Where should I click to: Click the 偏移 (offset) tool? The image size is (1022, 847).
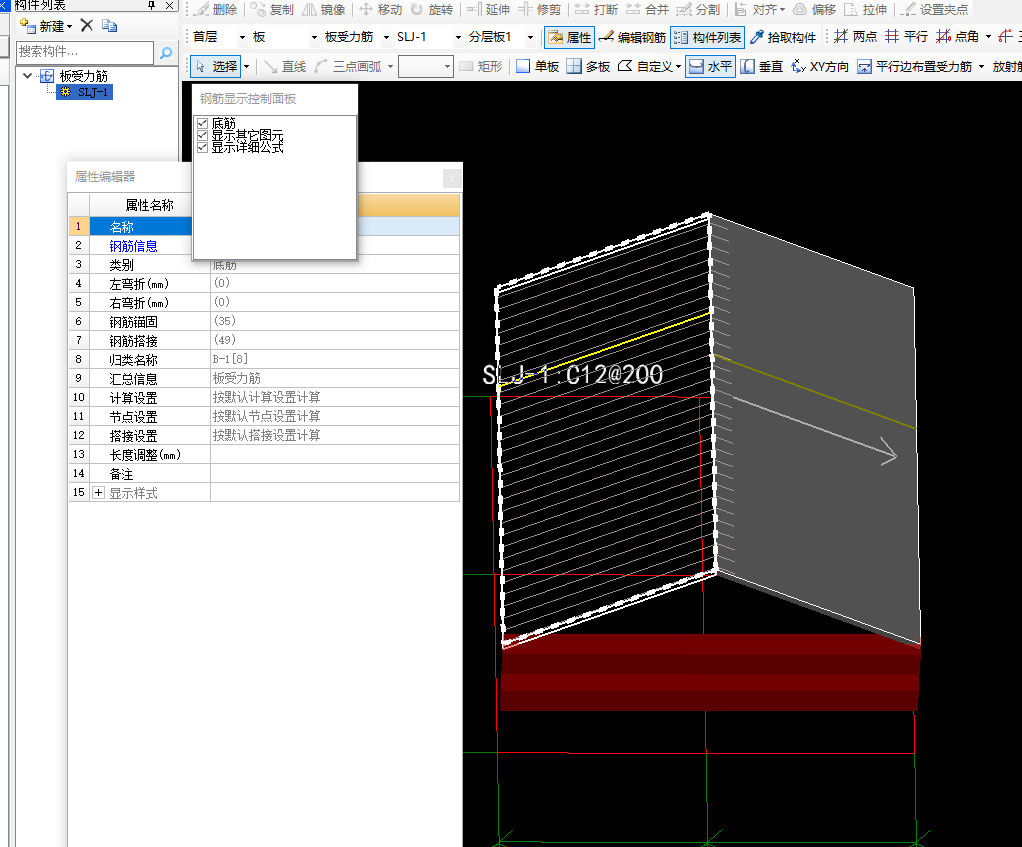tap(814, 10)
